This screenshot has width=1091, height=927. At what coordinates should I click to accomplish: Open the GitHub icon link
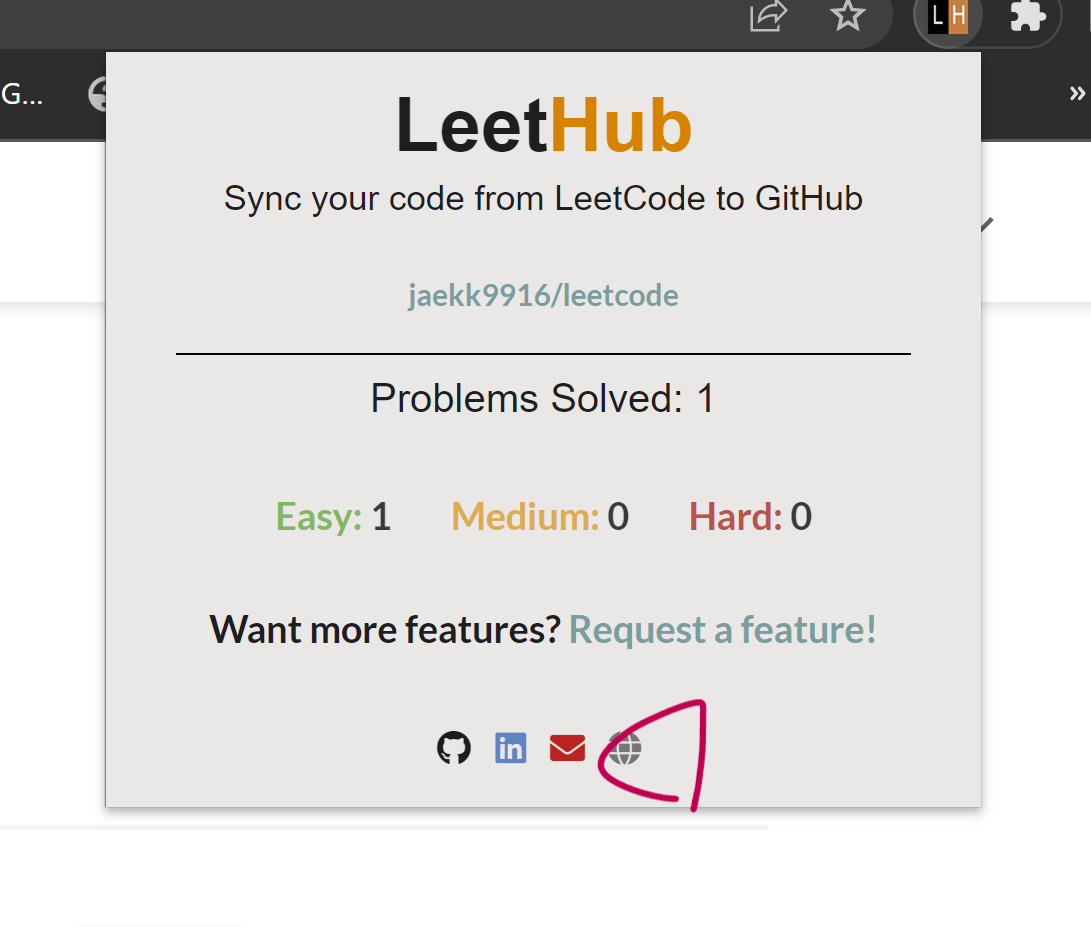pos(454,748)
